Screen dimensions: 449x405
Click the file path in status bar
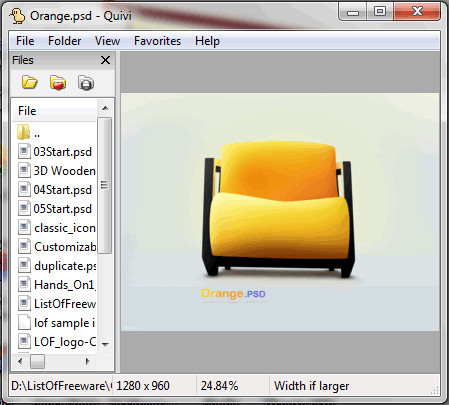click(61, 386)
